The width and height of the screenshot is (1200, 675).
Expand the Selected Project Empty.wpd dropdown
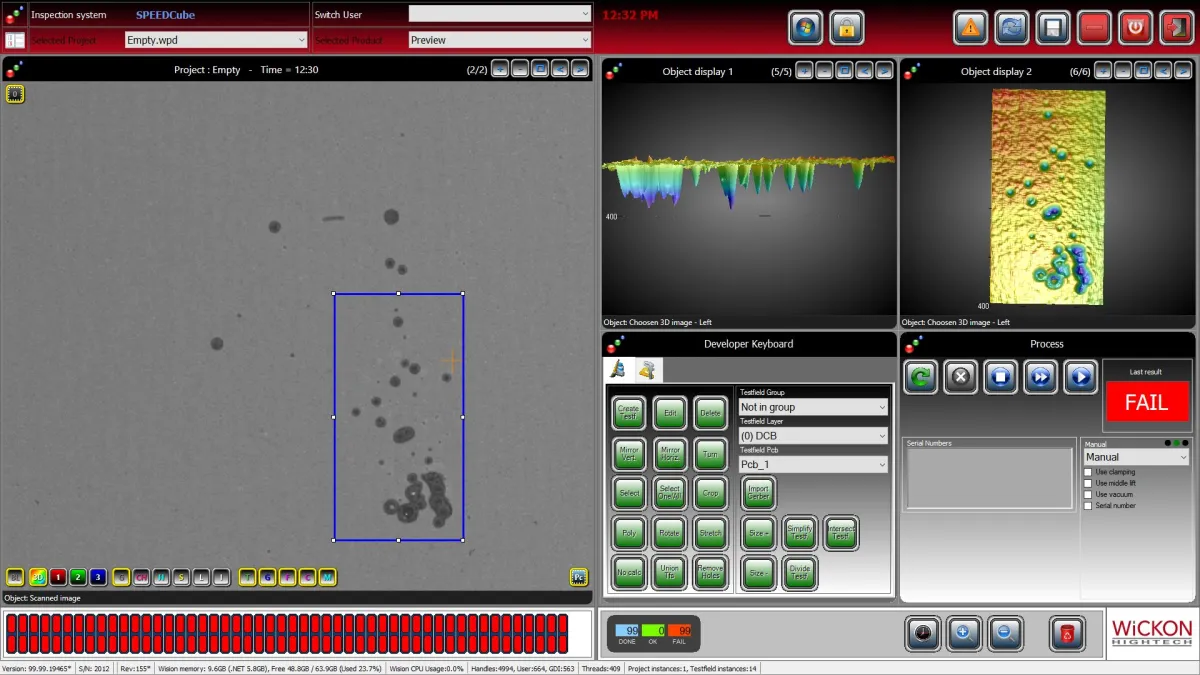(x=215, y=40)
